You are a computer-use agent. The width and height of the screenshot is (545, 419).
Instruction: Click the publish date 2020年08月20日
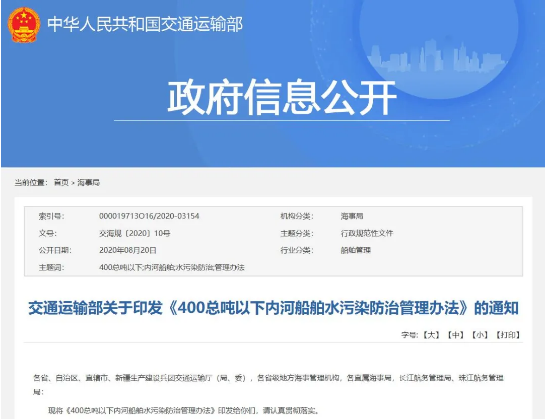pyautogui.click(x=128, y=250)
